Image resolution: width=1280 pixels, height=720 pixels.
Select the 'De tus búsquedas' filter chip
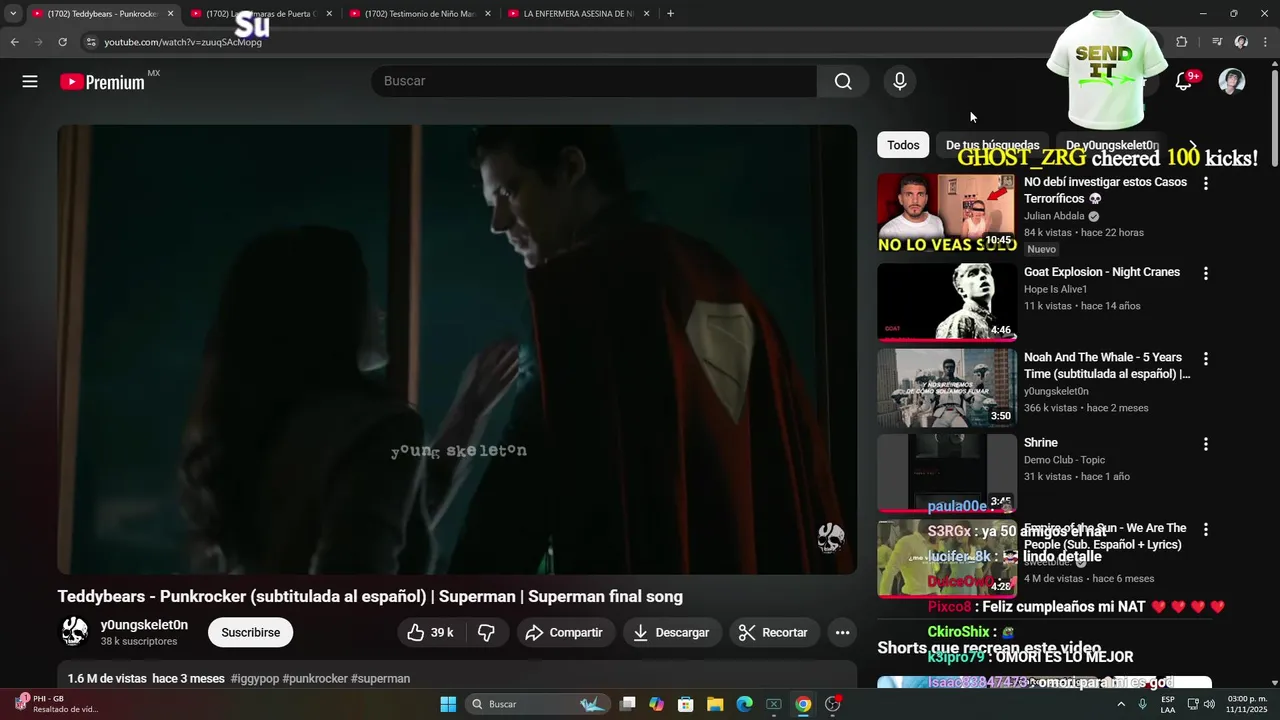pos(992,145)
